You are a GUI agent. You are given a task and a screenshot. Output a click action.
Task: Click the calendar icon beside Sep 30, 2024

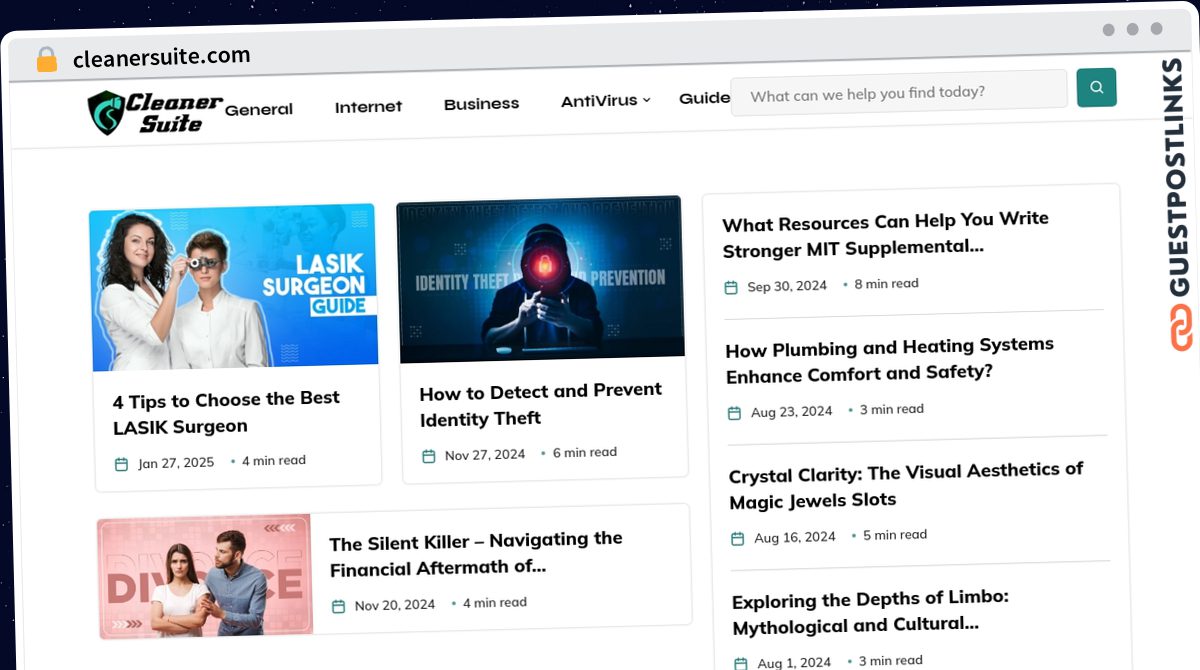coord(731,288)
